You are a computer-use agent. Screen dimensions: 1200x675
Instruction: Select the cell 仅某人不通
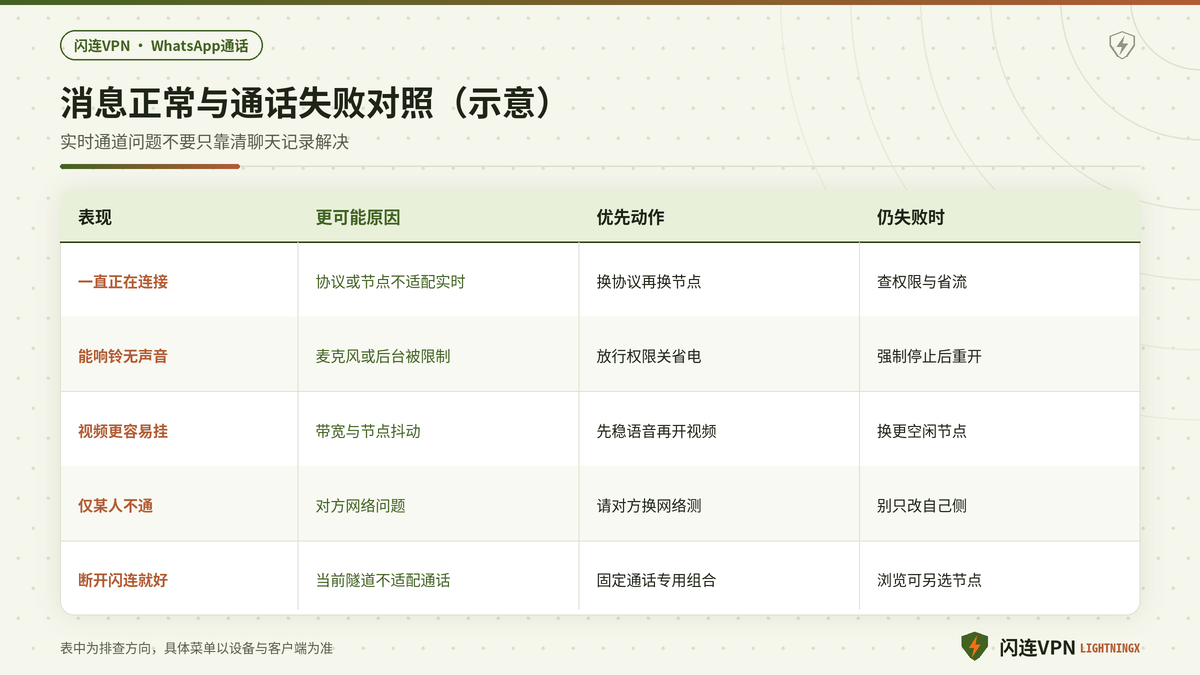[179, 505]
